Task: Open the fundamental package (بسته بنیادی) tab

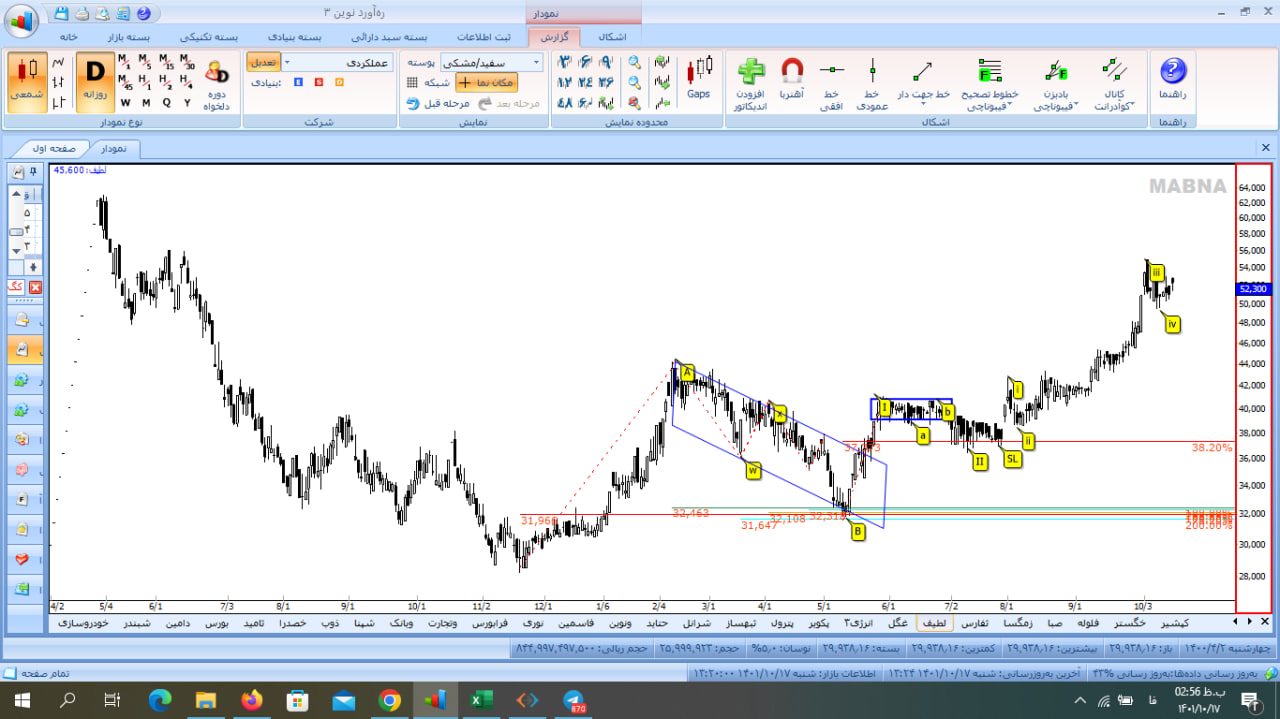Action: point(293,36)
